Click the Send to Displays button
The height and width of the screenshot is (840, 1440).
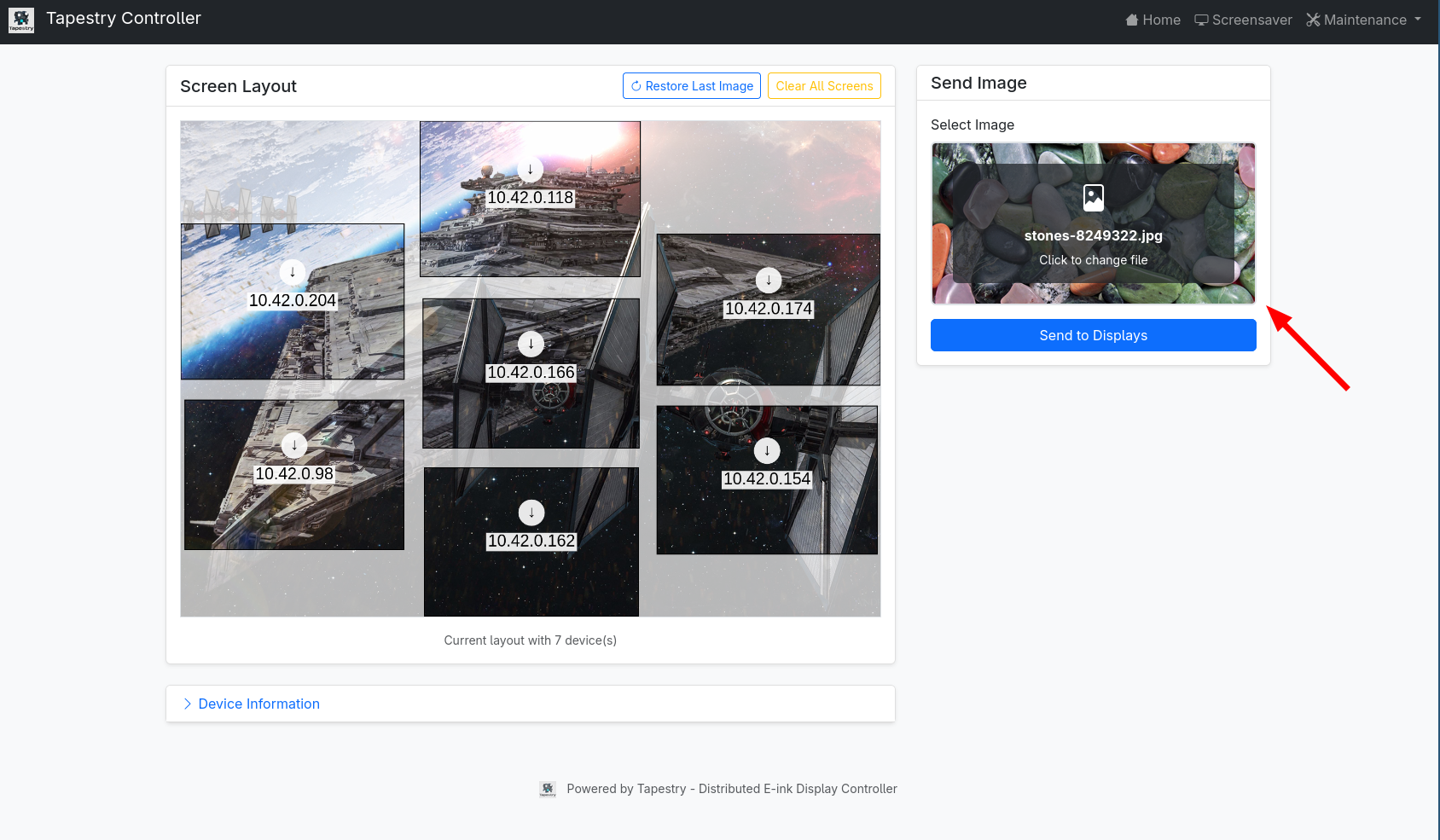pyautogui.click(x=1093, y=335)
